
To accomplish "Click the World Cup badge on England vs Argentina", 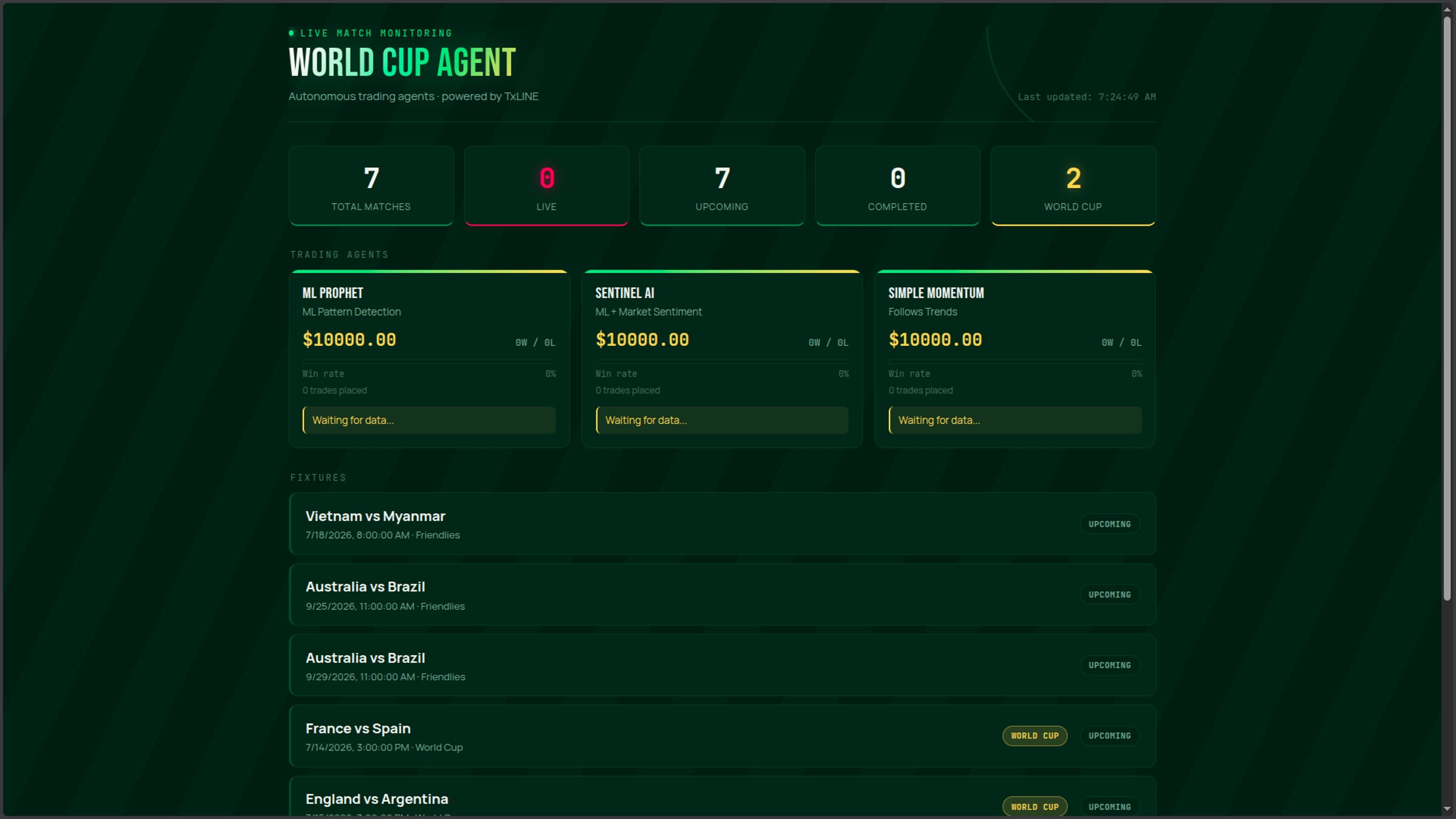I will pyautogui.click(x=1035, y=807).
